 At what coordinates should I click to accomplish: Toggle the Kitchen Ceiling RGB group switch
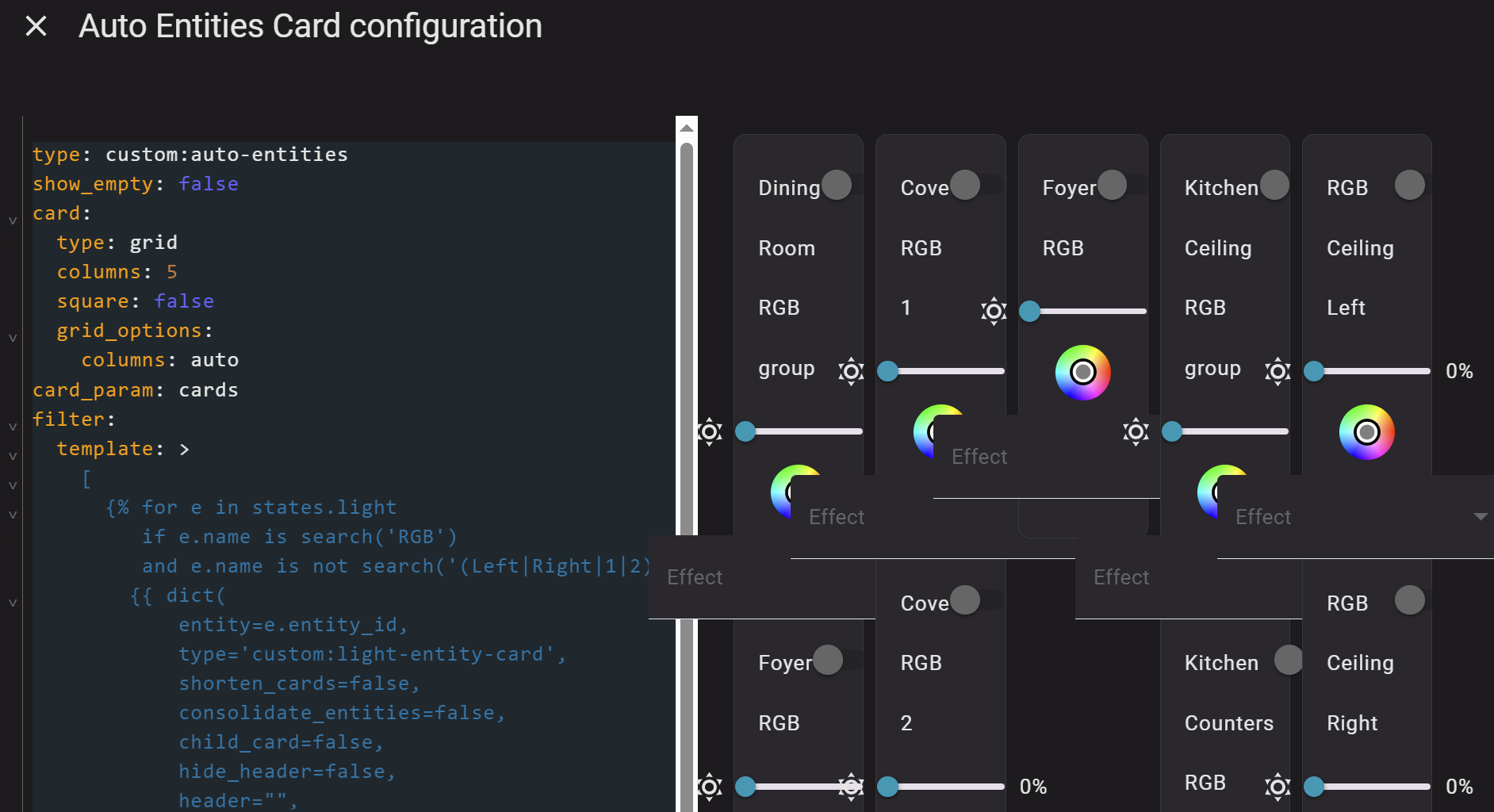1274,185
